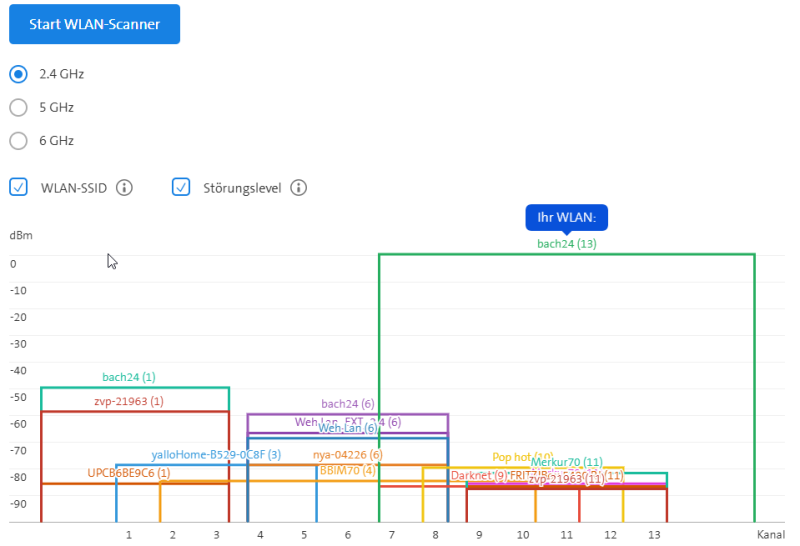Pick the yalloHome-B529-0C8F (3) network label
This screenshot has width=800, height=546.
tap(216, 455)
